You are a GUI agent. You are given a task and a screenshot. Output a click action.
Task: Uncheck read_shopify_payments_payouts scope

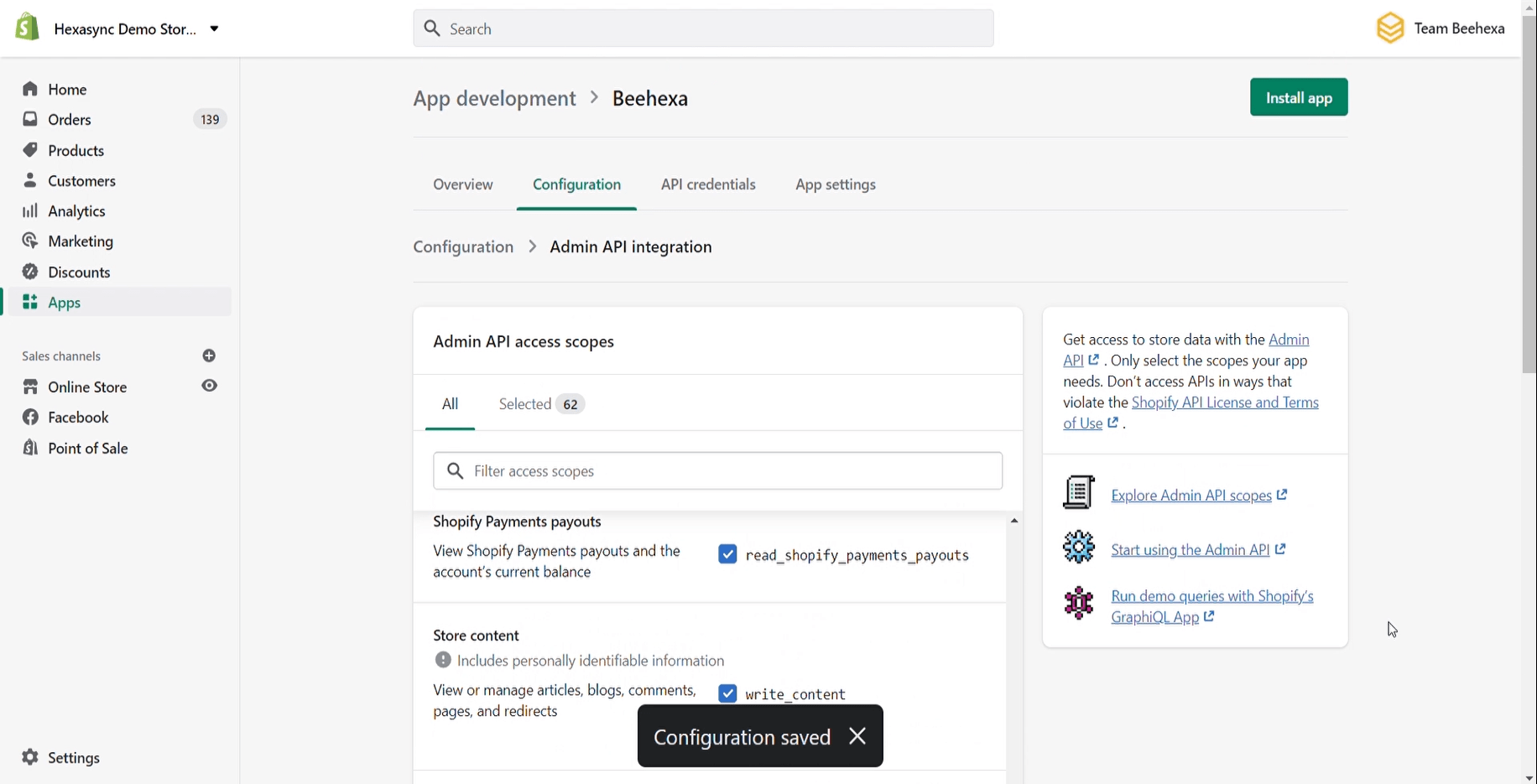pyautogui.click(x=727, y=554)
